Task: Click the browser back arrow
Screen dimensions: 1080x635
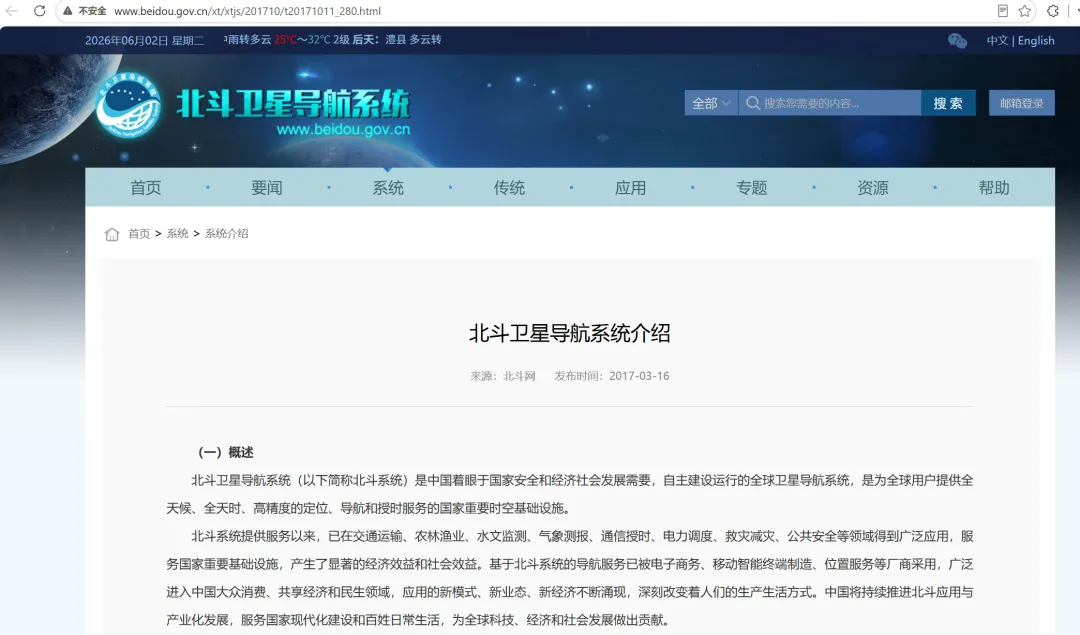Action: [12, 11]
